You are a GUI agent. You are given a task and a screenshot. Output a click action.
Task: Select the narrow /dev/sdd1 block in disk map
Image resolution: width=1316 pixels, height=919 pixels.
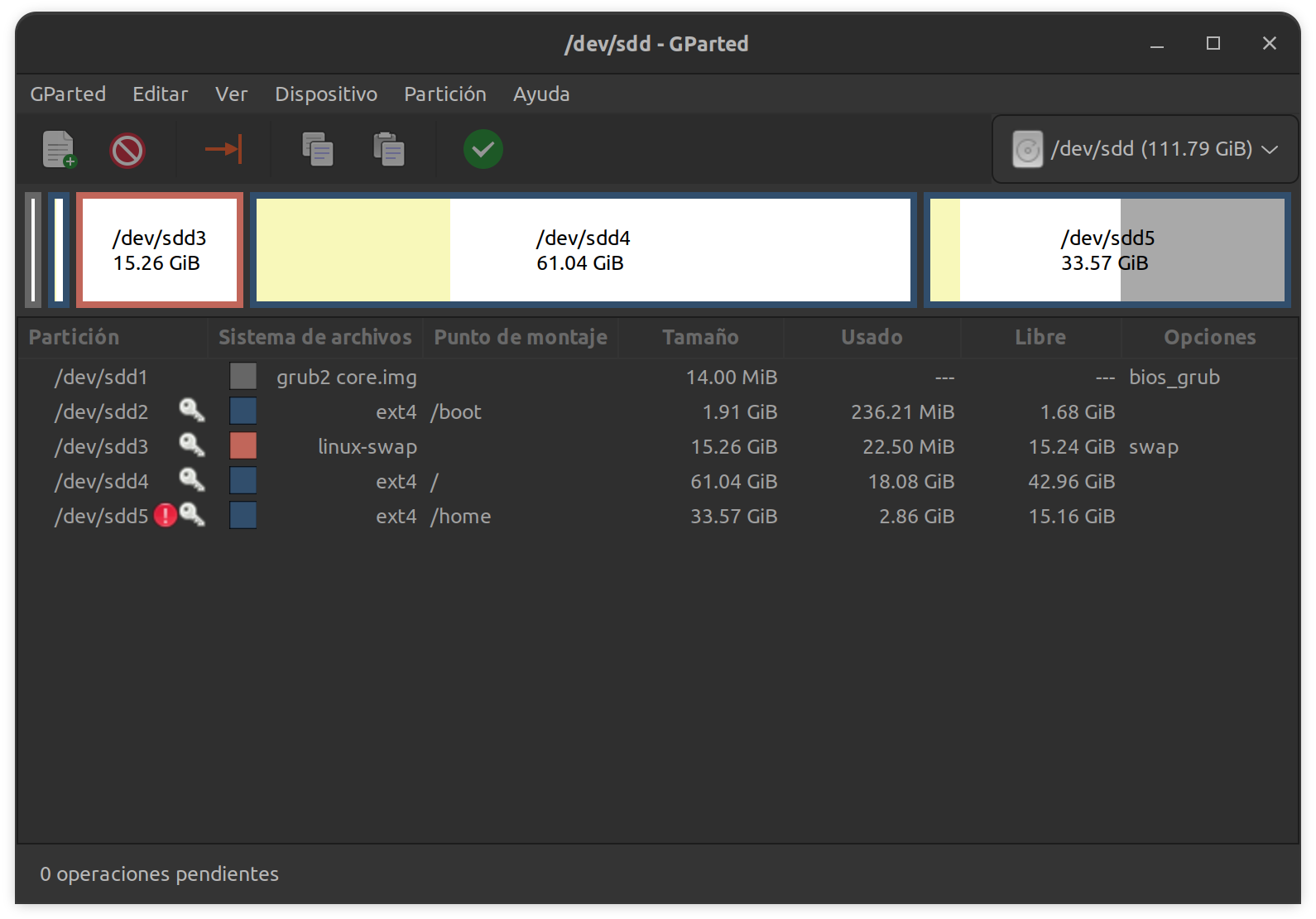coord(33,250)
